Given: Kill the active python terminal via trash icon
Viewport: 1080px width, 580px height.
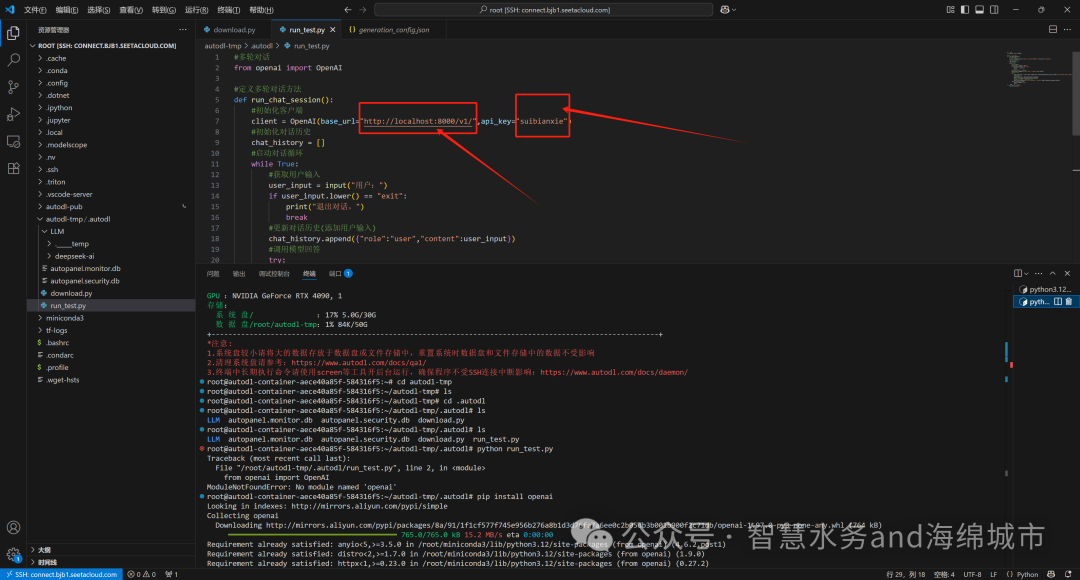Looking at the screenshot, I should tap(1069, 302).
